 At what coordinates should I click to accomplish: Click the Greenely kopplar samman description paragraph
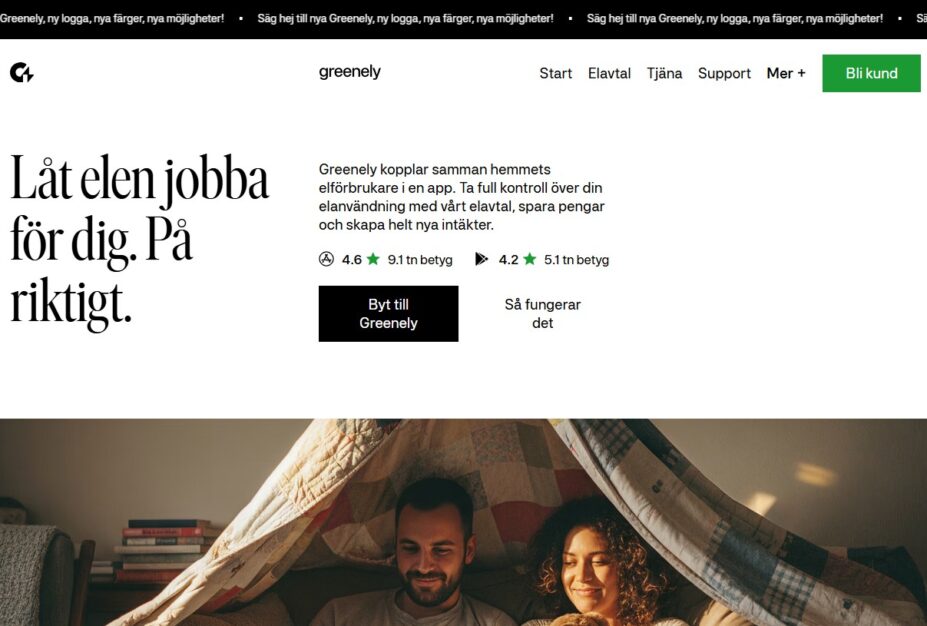pyautogui.click(x=462, y=197)
